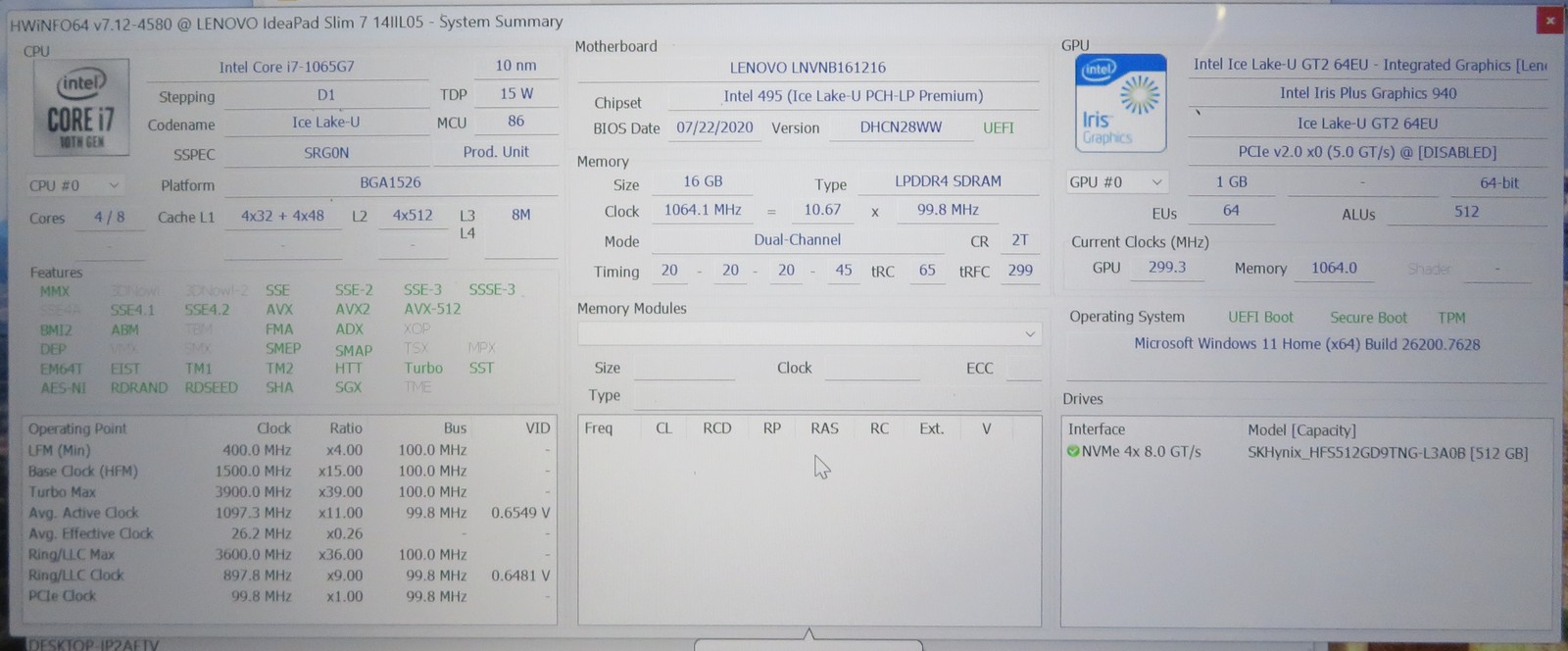Click the Intel Iris Graphics logo
Viewport: 1568px width, 651px height.
(1120, 103)
